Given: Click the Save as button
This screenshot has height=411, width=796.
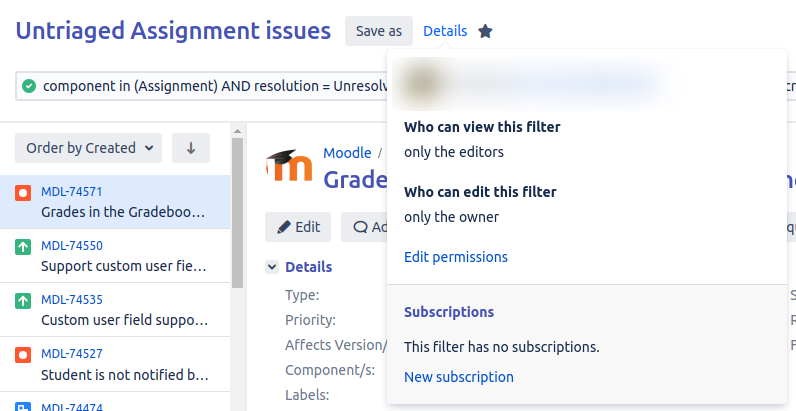Looking at the screenshot, I should coord(379,31).
